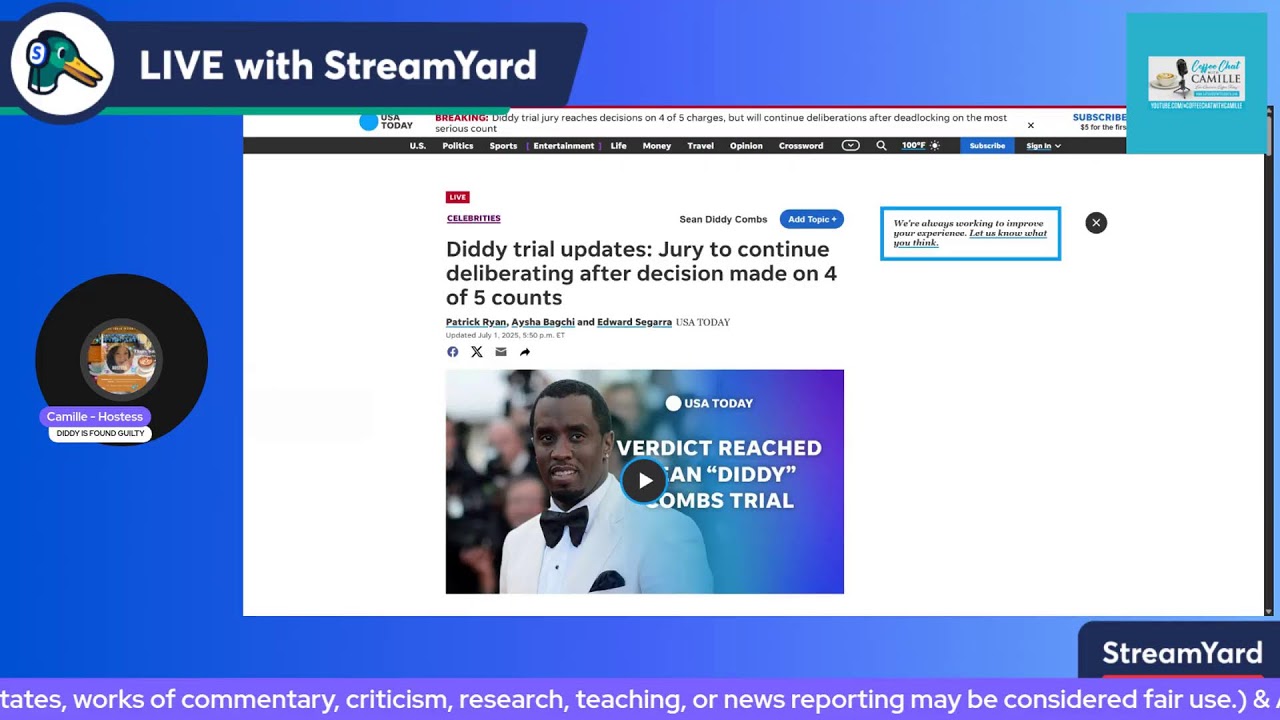Share article on X icon
Viewport: 1280px width, 720px height.
click(477, 352)
